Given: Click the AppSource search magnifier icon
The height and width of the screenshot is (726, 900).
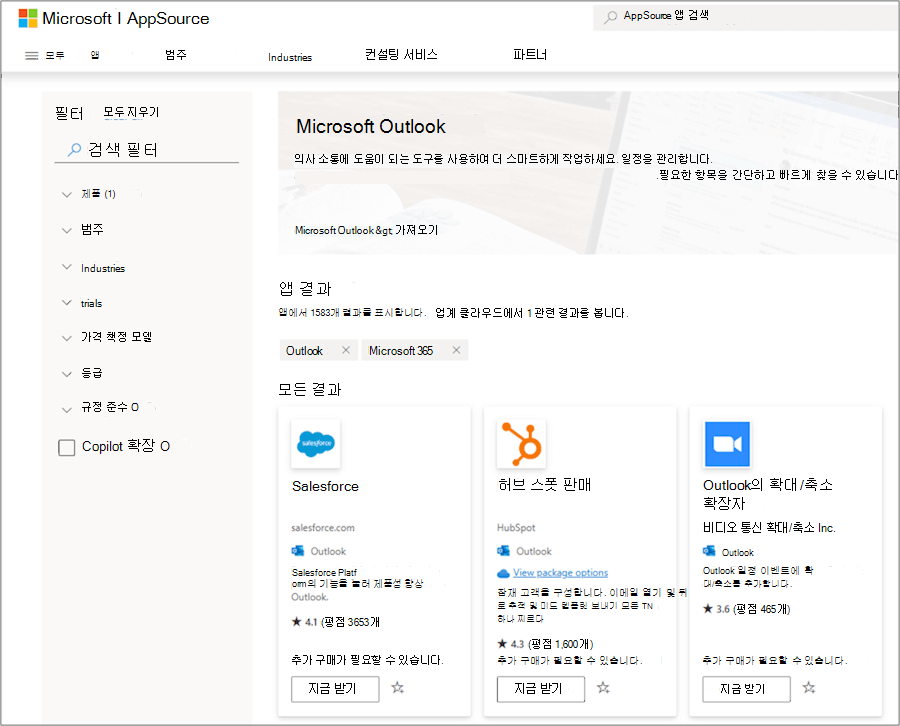Looking at the screenshot, I should (x=611, y=17).
